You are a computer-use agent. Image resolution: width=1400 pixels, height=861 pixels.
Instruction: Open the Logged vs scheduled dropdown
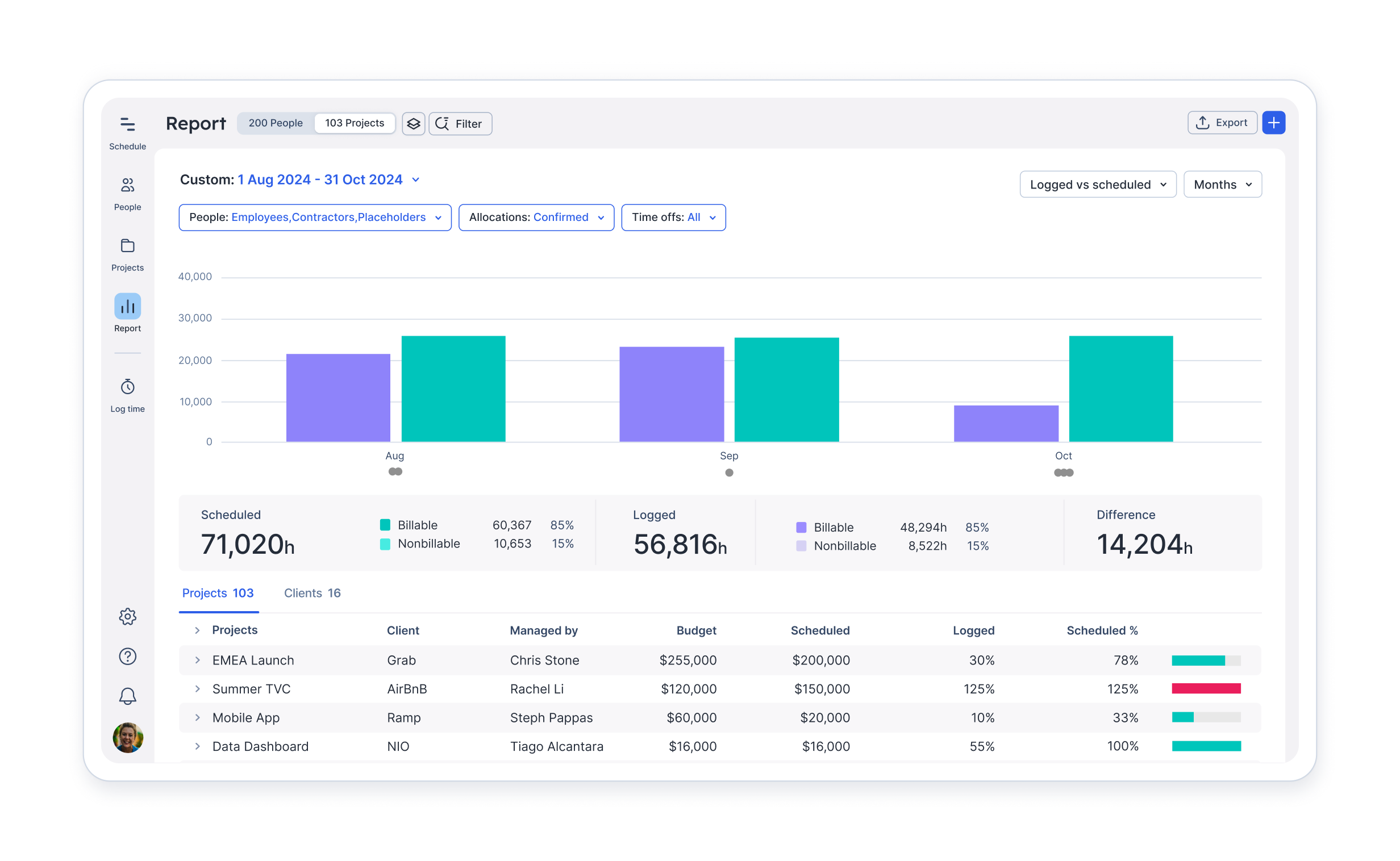point(1097,185)
